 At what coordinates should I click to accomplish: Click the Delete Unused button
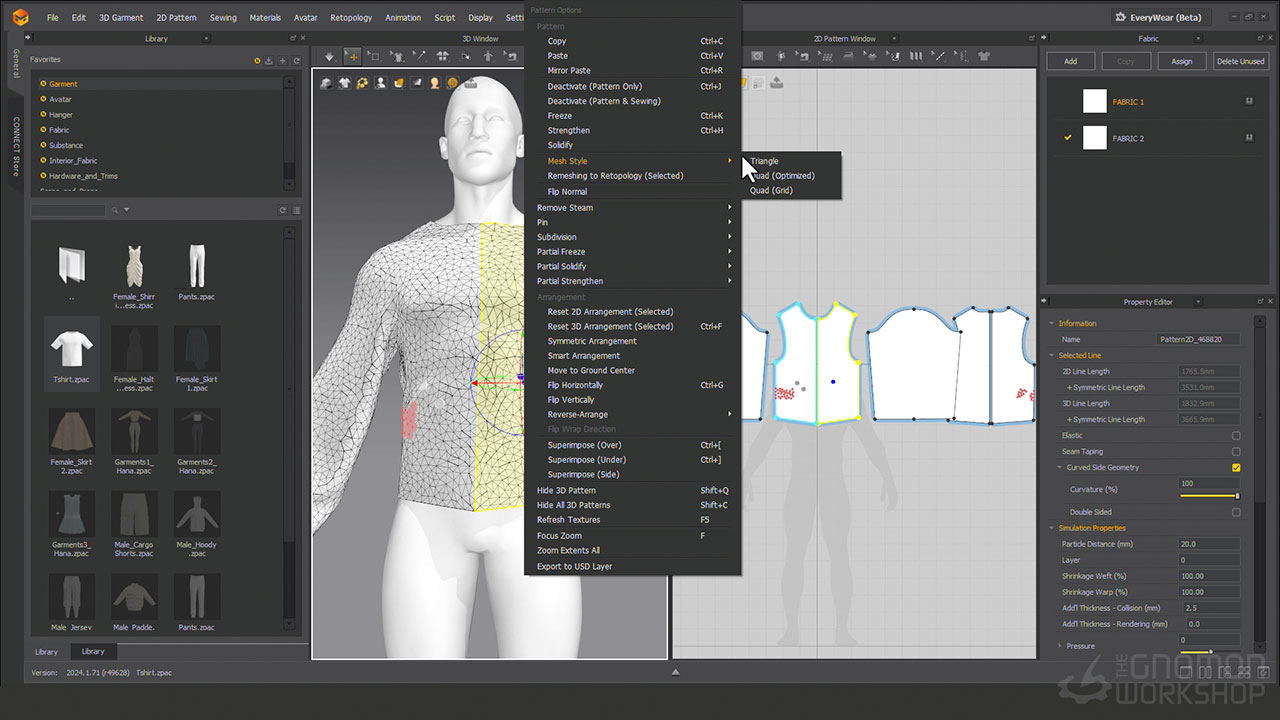[x=1240, y=61]
